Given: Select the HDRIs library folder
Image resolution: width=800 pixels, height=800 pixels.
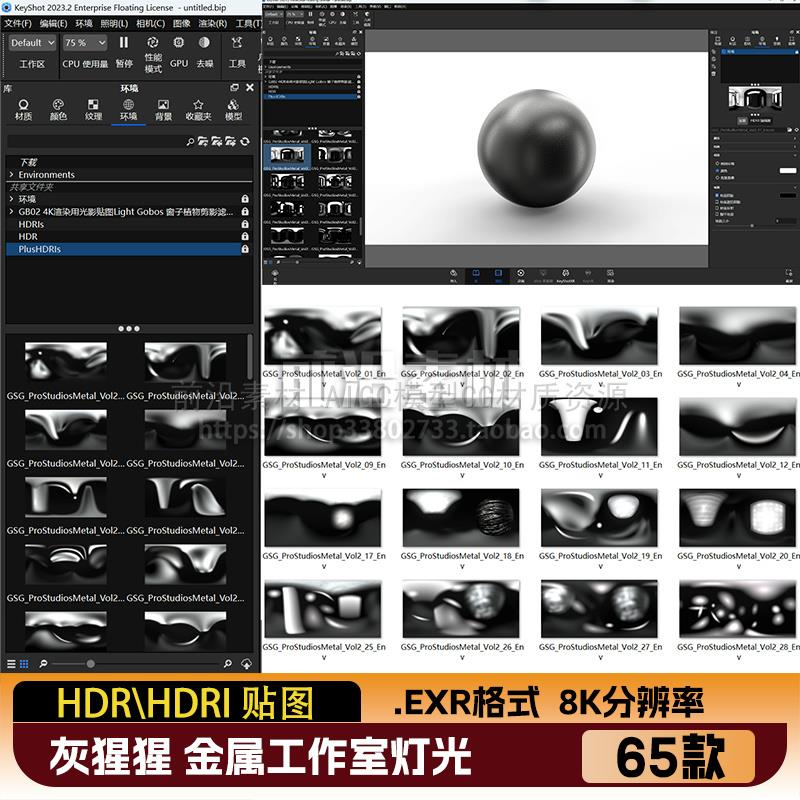Looking at the screenshot, I should click(x=30, y=224).
